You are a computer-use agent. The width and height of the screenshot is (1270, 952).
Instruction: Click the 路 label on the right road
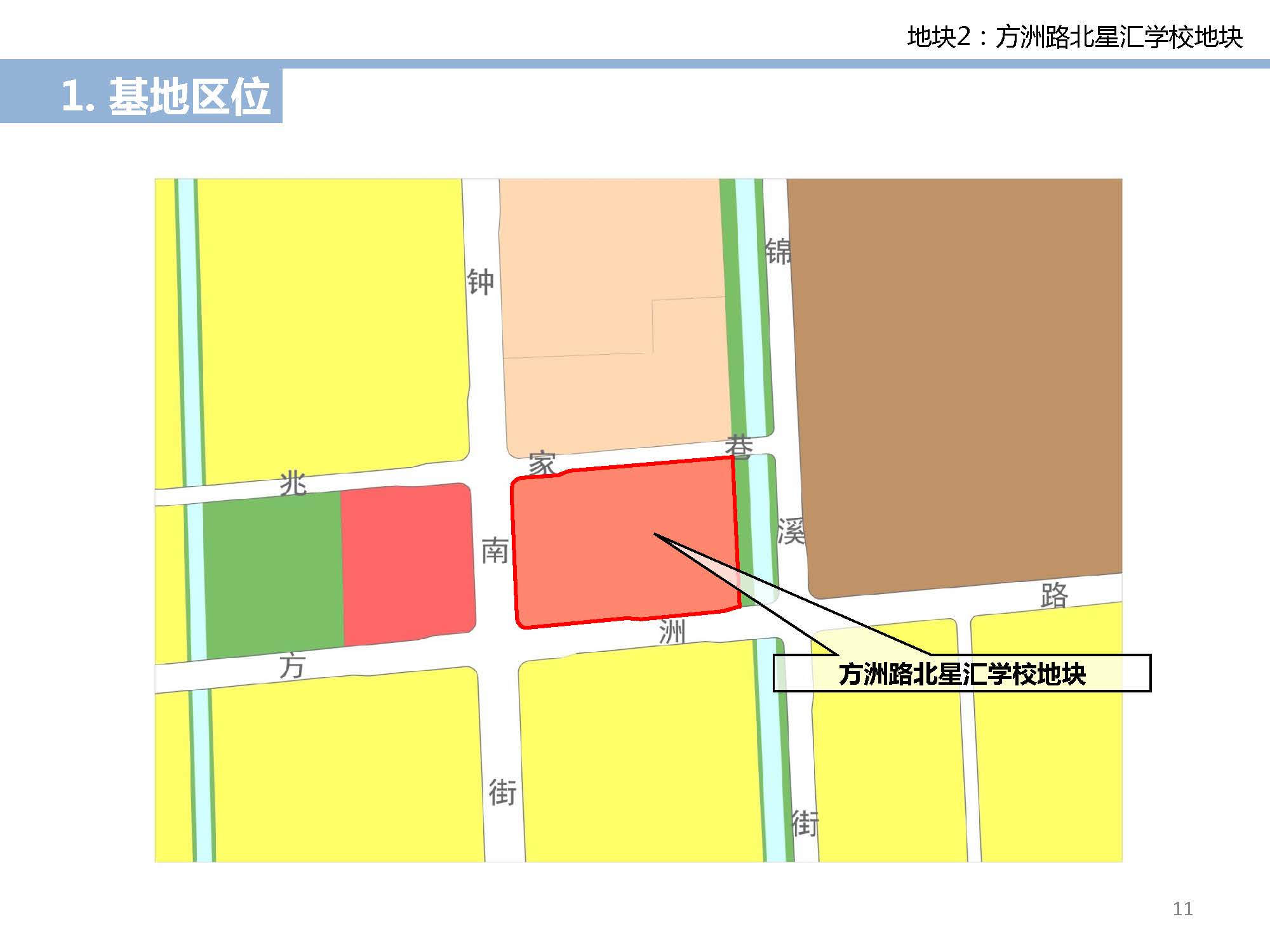(x=1054, y=595)
